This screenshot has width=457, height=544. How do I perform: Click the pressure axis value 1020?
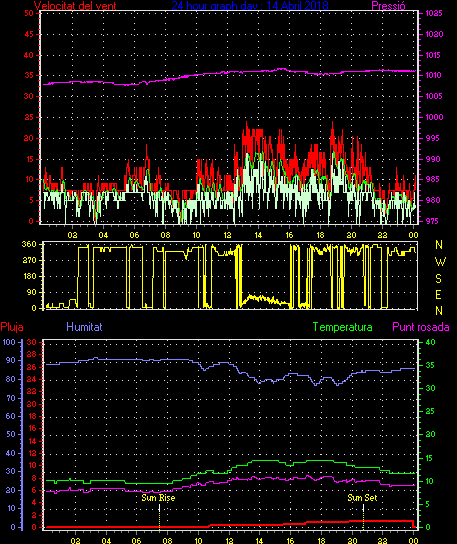coord(434,34)
